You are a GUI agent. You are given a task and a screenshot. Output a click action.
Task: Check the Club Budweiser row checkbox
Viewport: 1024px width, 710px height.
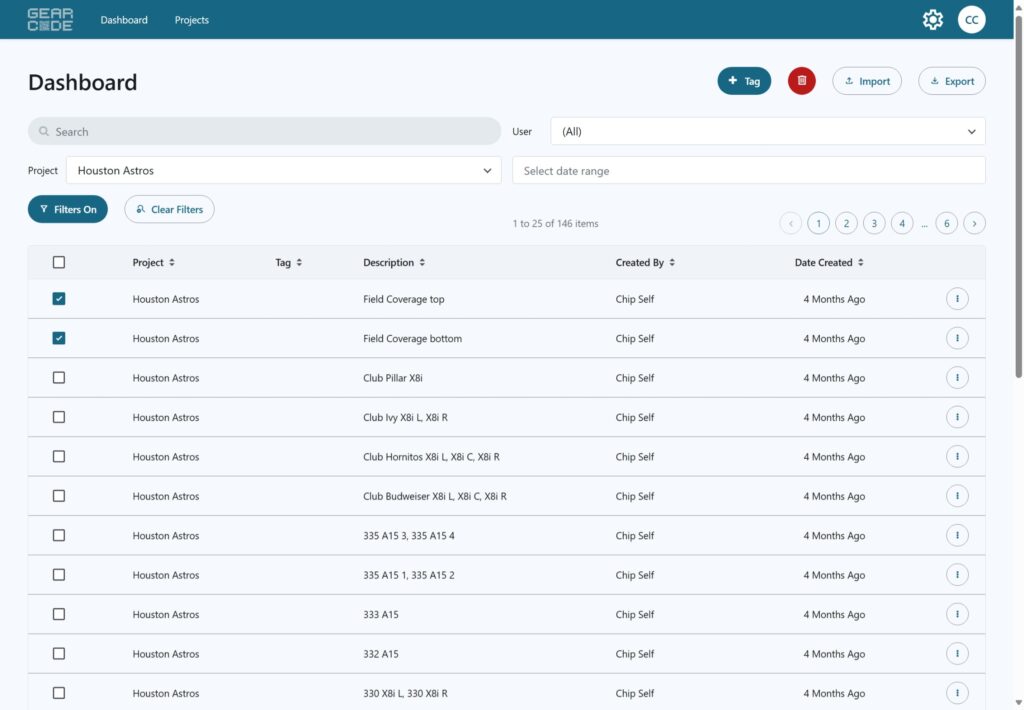[x=59, y=496]
